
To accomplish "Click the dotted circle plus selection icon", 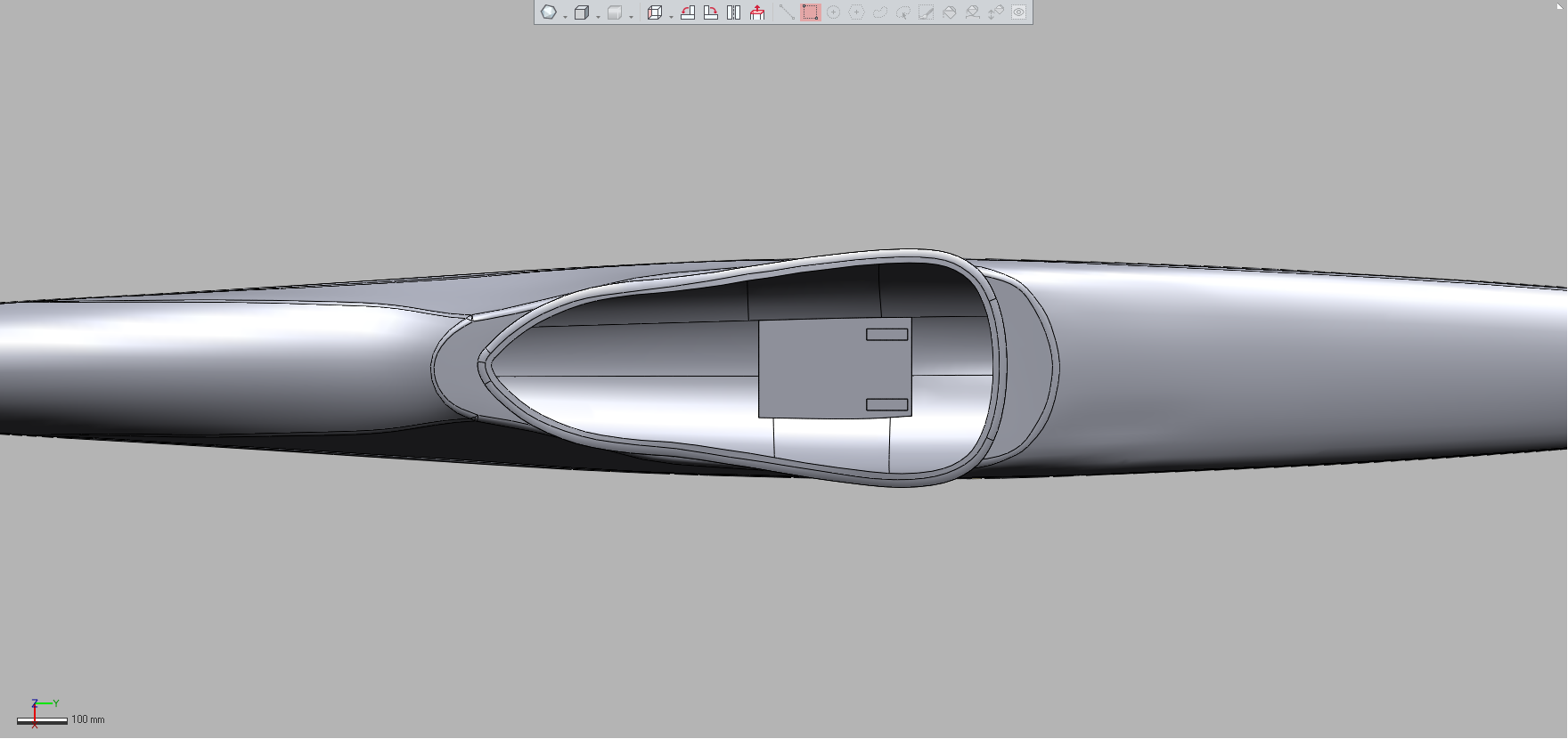I will (x=833, y=12).
